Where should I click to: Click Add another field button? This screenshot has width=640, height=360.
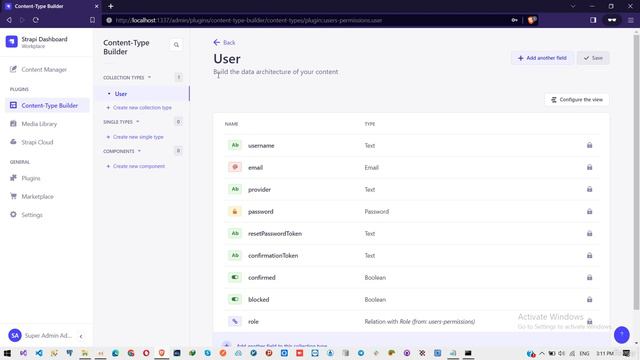(542, 58)
